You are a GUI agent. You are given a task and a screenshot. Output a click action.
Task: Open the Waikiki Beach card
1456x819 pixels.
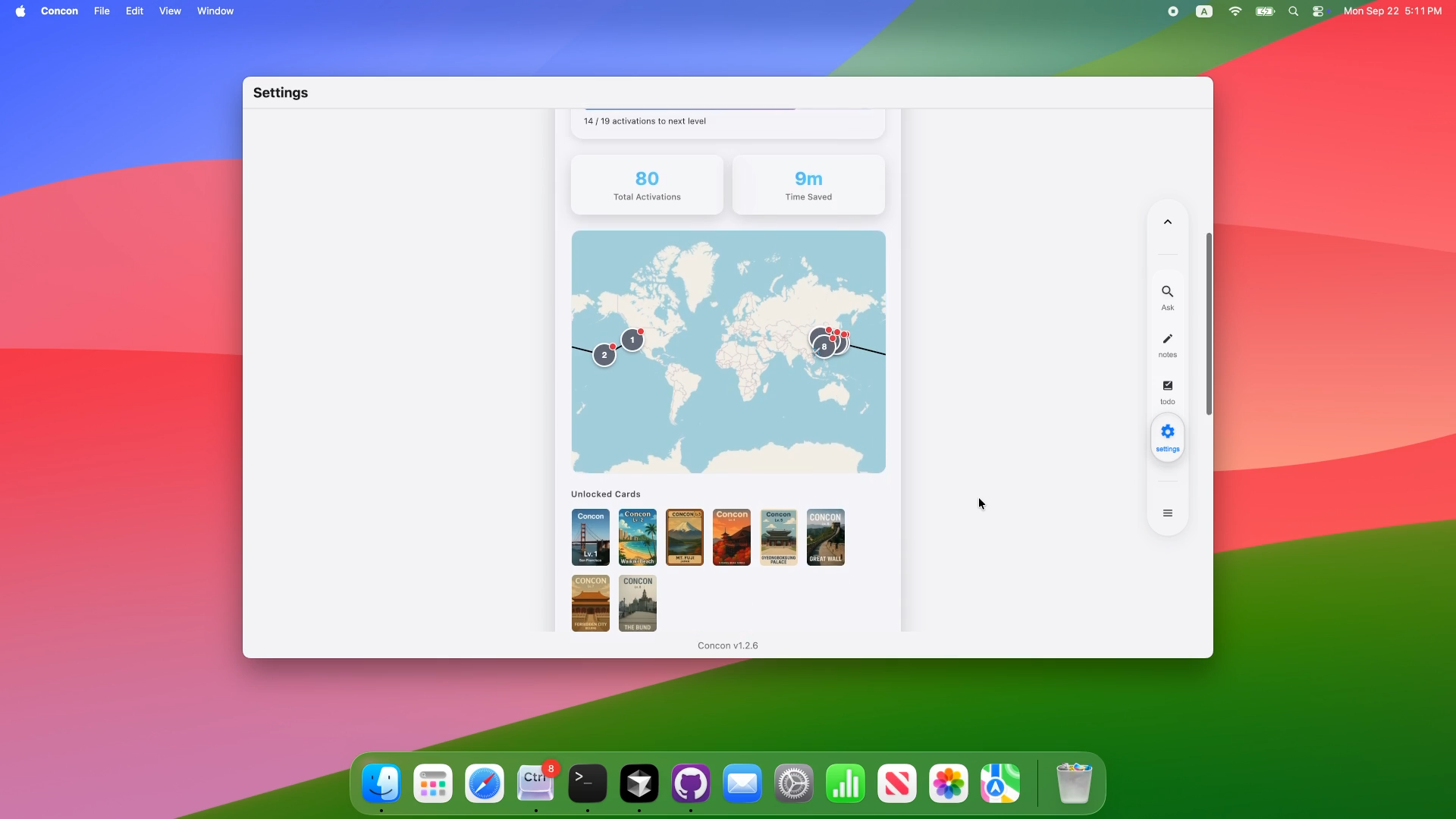pyautogui.click(x=638, y=537)
